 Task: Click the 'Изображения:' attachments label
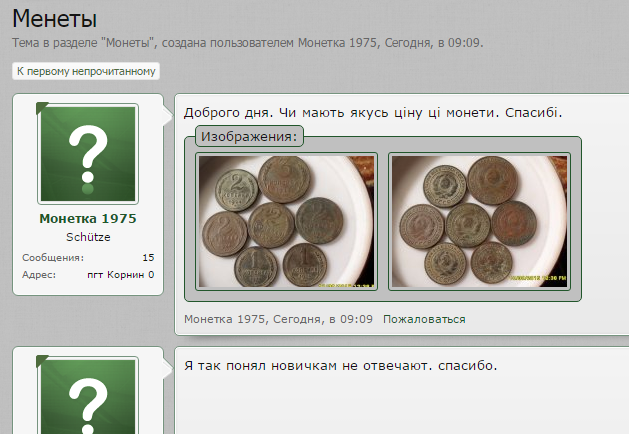[249, 136]
